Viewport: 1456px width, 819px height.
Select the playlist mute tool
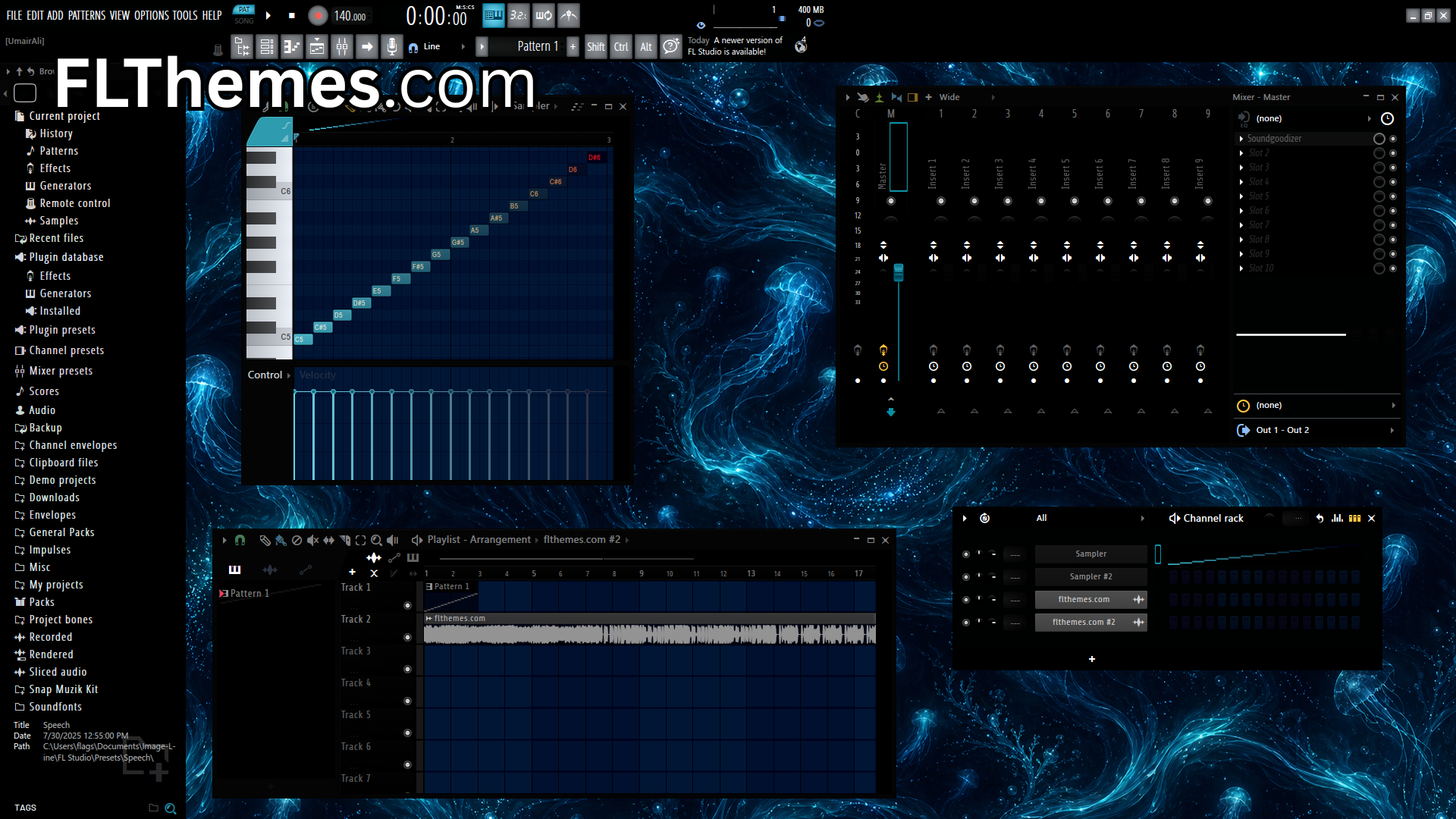click(312, 540)
